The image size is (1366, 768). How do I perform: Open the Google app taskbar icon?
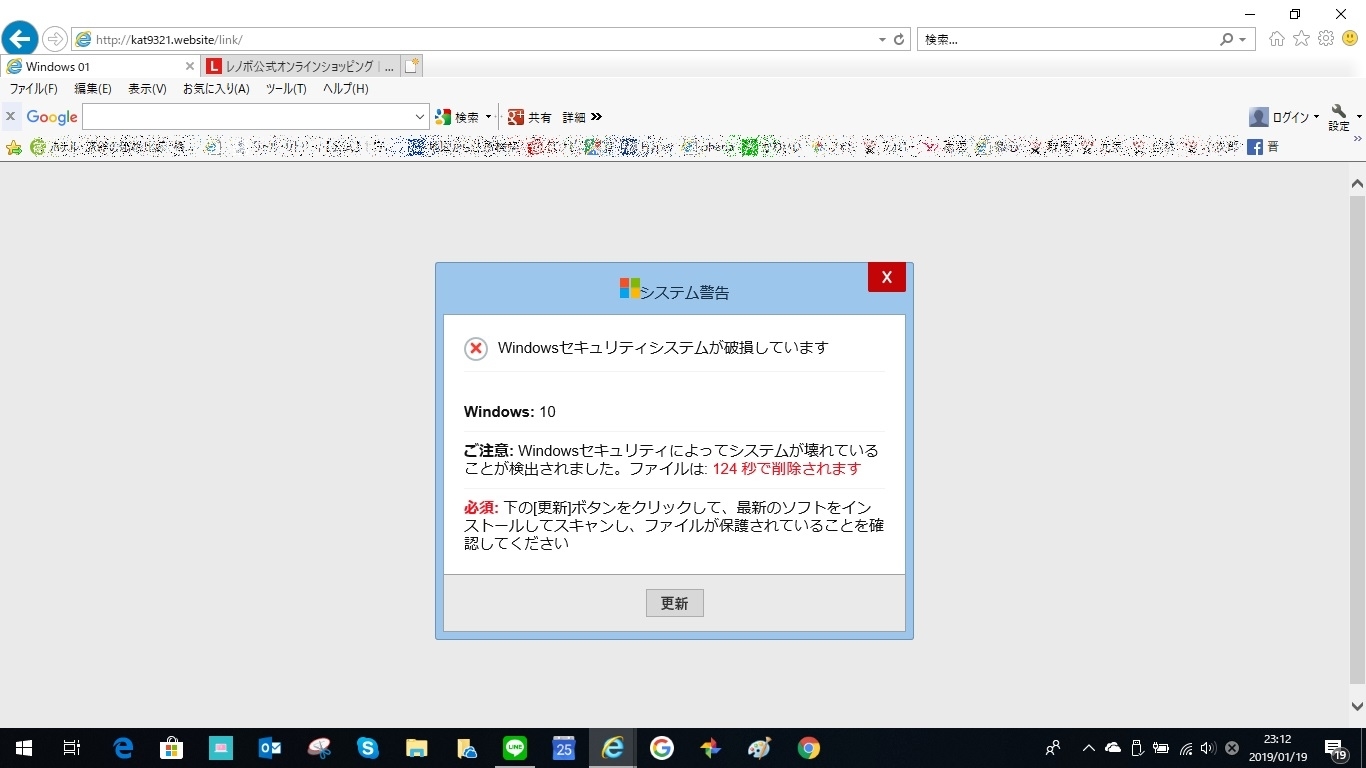[x=662, y=748]
